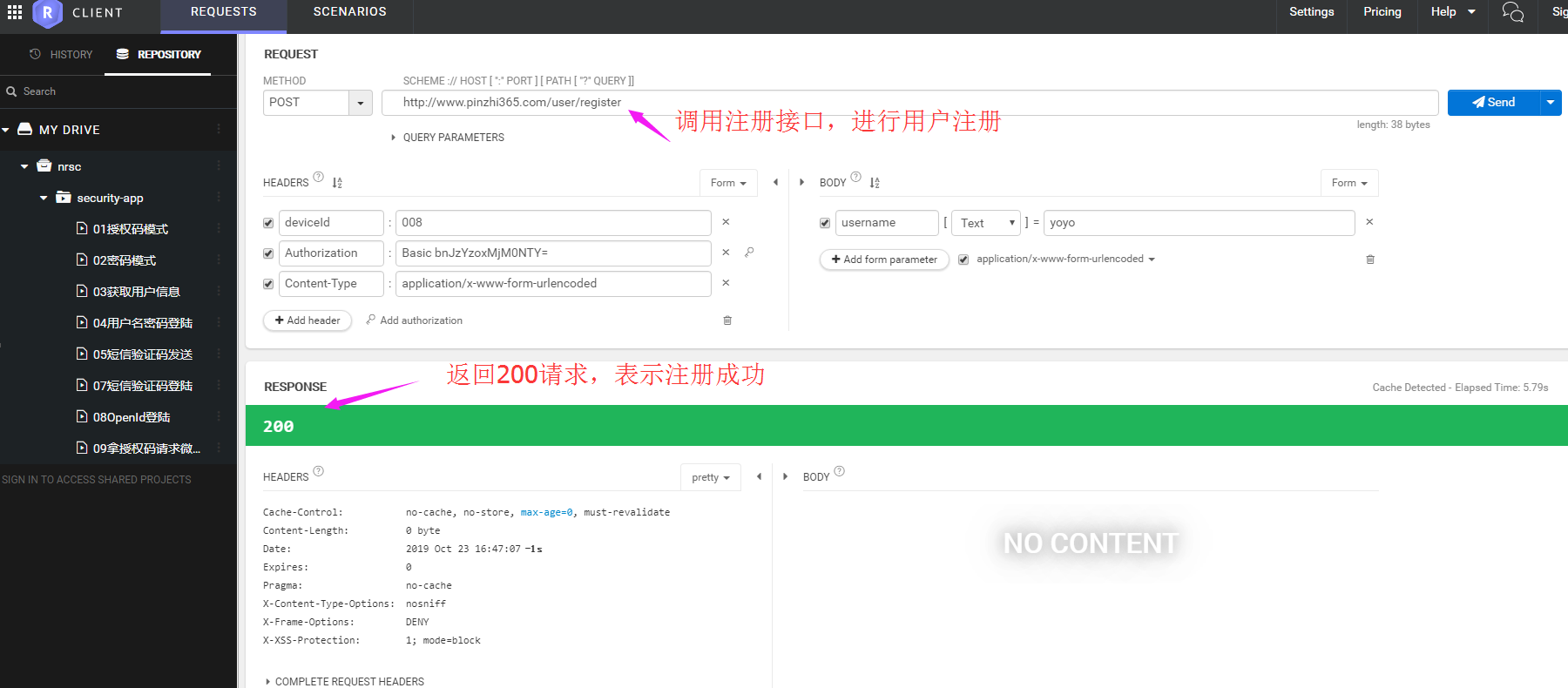The image size is (1568, 688).
Task: Delete body with trash icon
Action: 1370,260
